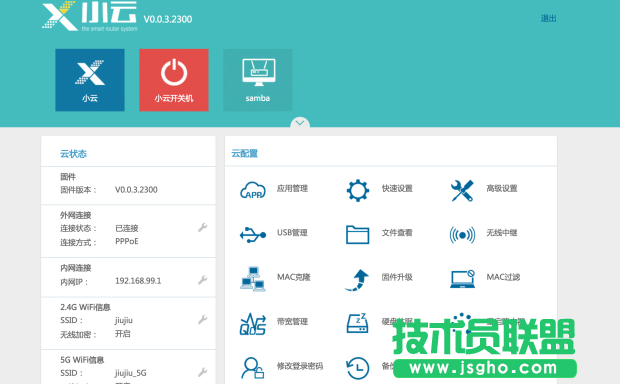Image resolution: width=620 pixels, height=384 pixels.
Task: Click the 云状态 panel heading
Action: (x=73, y=153)
